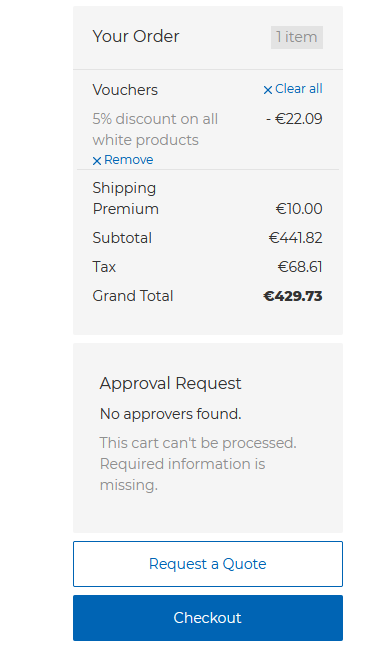374x656 pixels.
Task: Proceed with the Checkout button
Action: pyautogui.click(x=208, y=618)
